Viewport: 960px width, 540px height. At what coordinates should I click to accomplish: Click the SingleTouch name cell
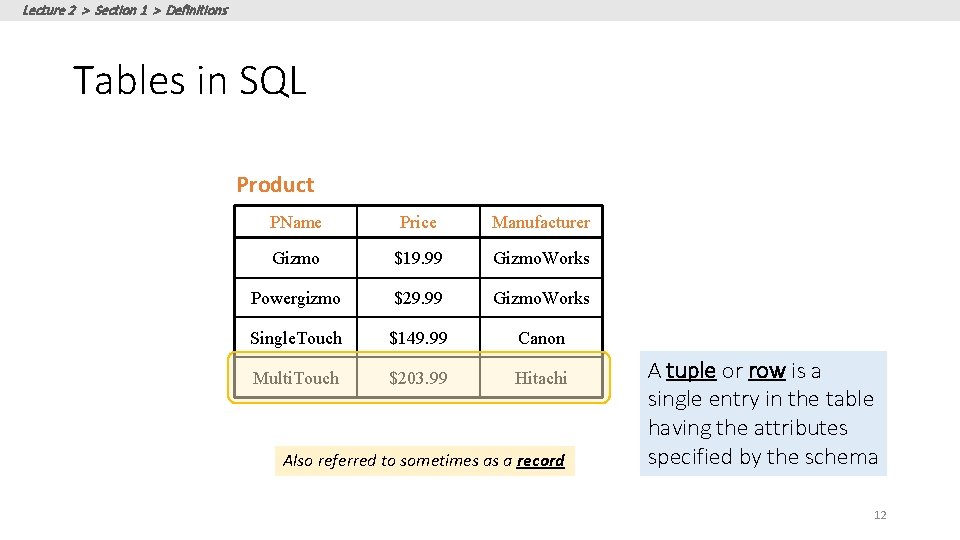(x=296, y=338)
